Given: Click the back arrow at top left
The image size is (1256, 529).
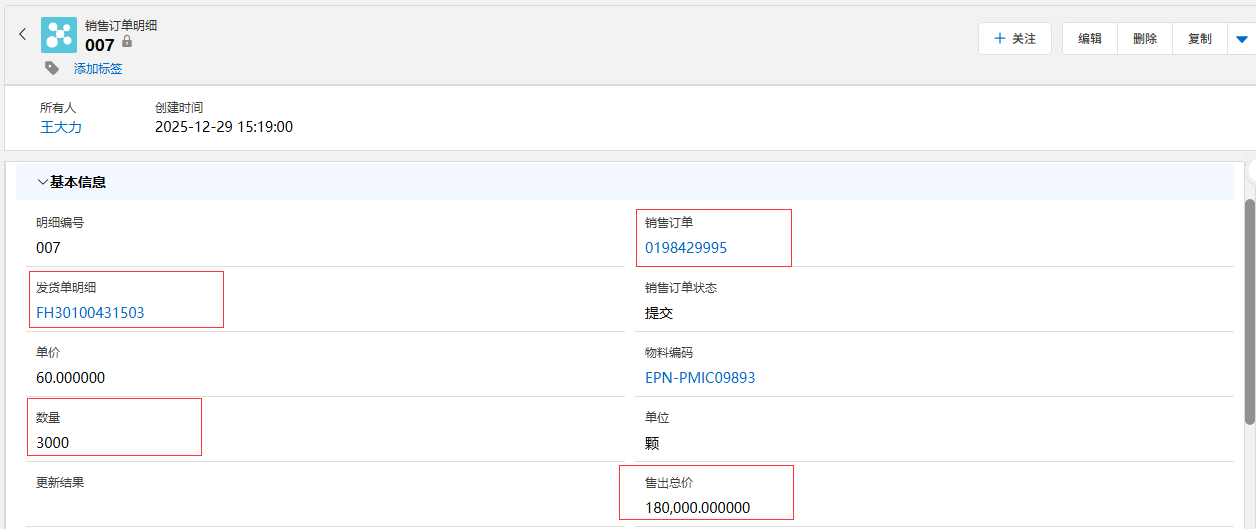Looking at the screenshot, I should [x=22, y=34].
